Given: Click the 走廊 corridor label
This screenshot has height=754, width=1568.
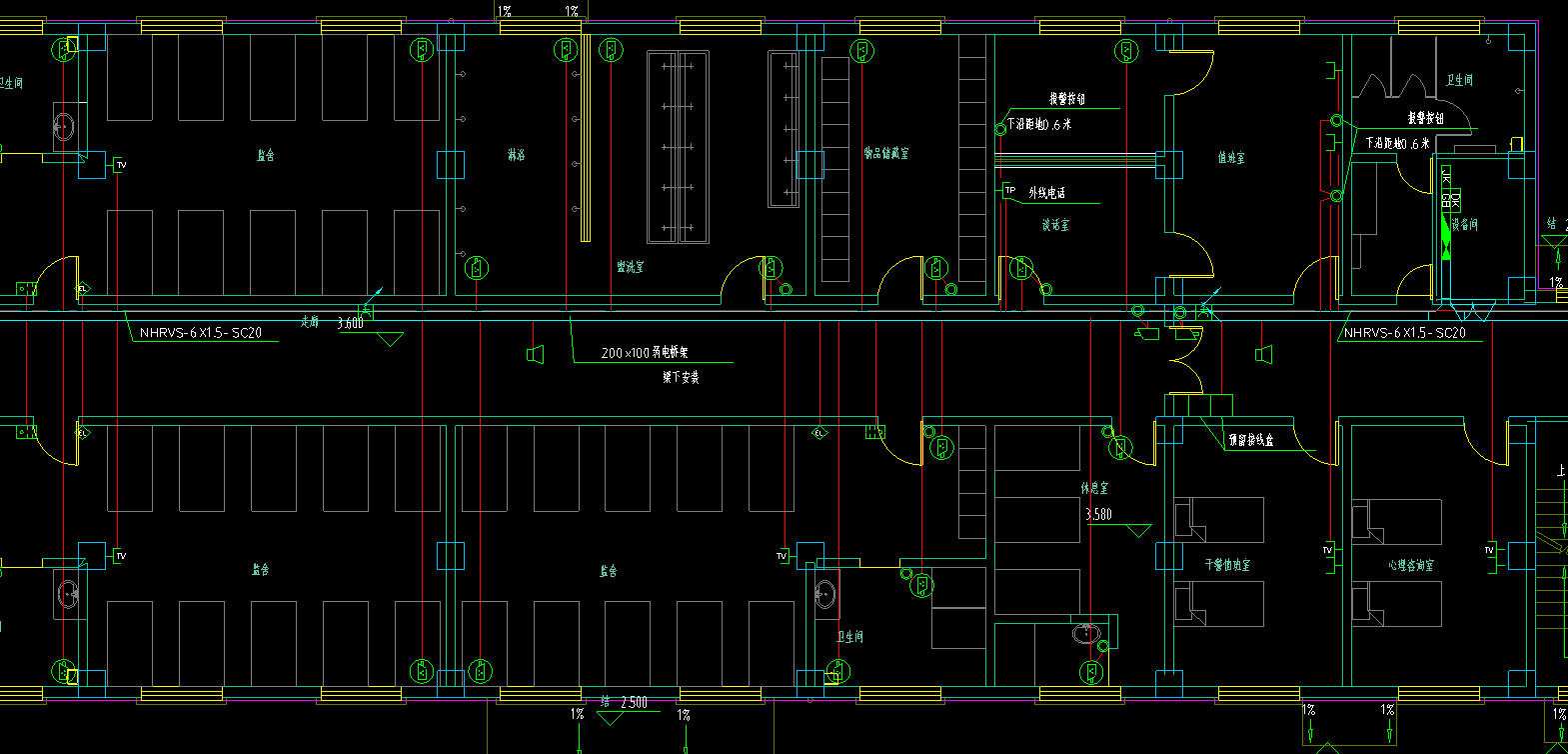Looking at the screenshot, I should [x=310, y=322].
